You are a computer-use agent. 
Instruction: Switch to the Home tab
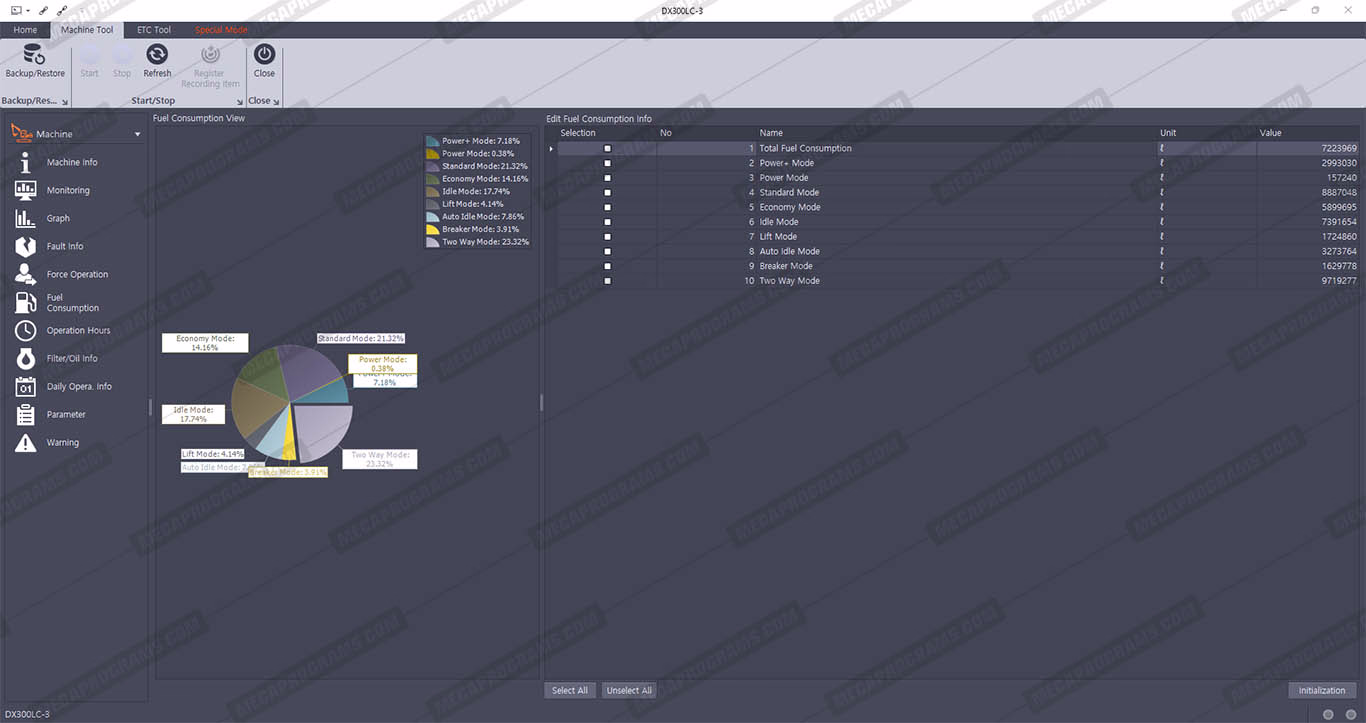tap(25, 30)
